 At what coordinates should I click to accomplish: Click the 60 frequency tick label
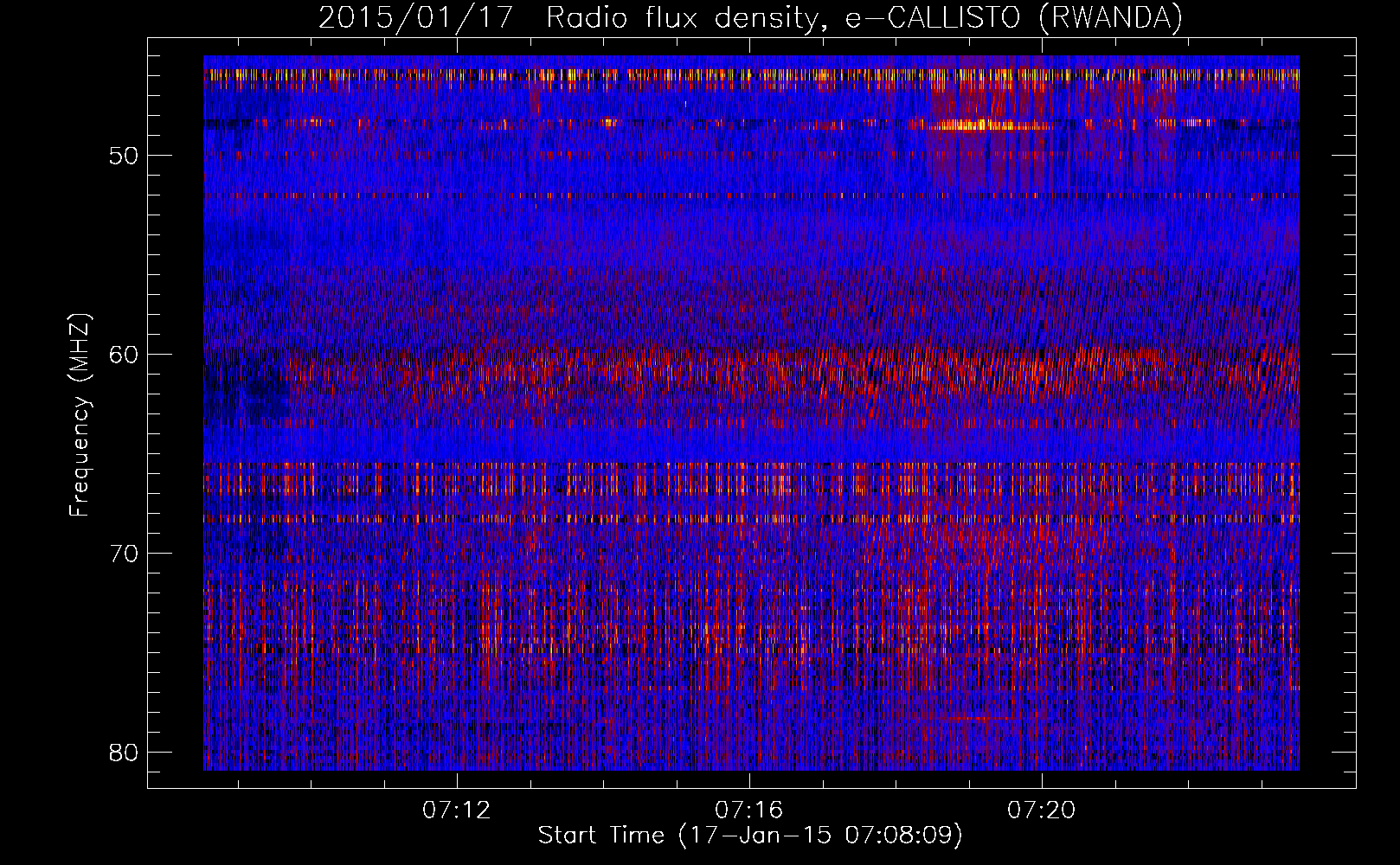coord(125,355)
